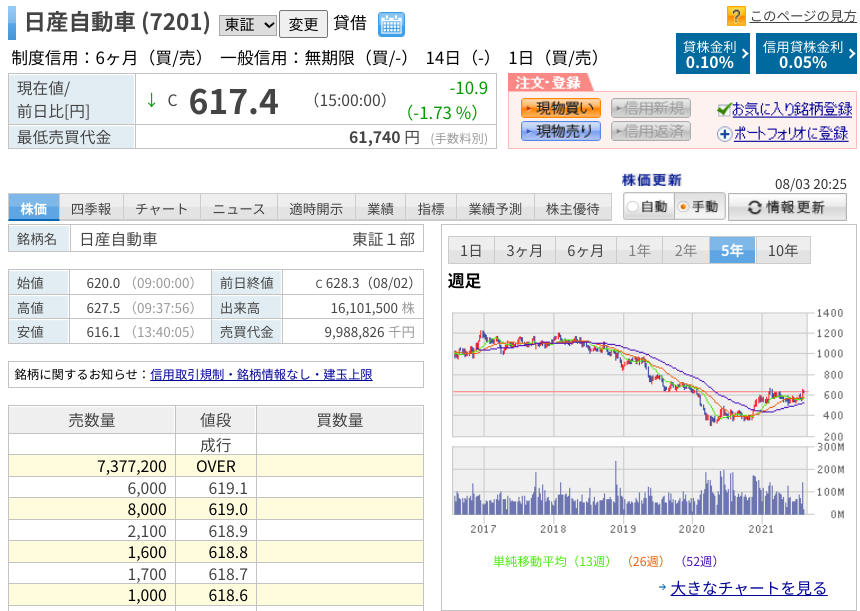
Task: Click the weekly price chart
Action: pyautogui.click(x=631, y=375)
